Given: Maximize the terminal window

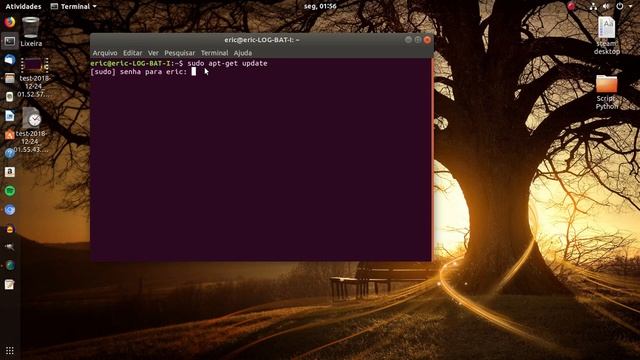Looking at the screenshot, I should (418, 40).
